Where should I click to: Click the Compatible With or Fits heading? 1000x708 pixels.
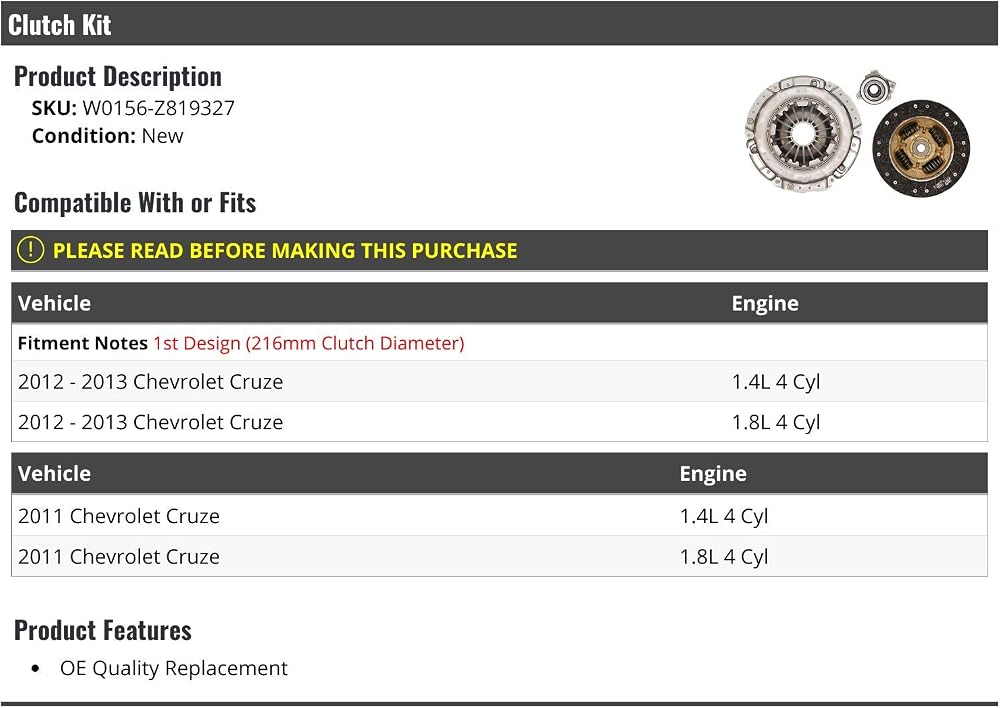click(x=135, y=203)
